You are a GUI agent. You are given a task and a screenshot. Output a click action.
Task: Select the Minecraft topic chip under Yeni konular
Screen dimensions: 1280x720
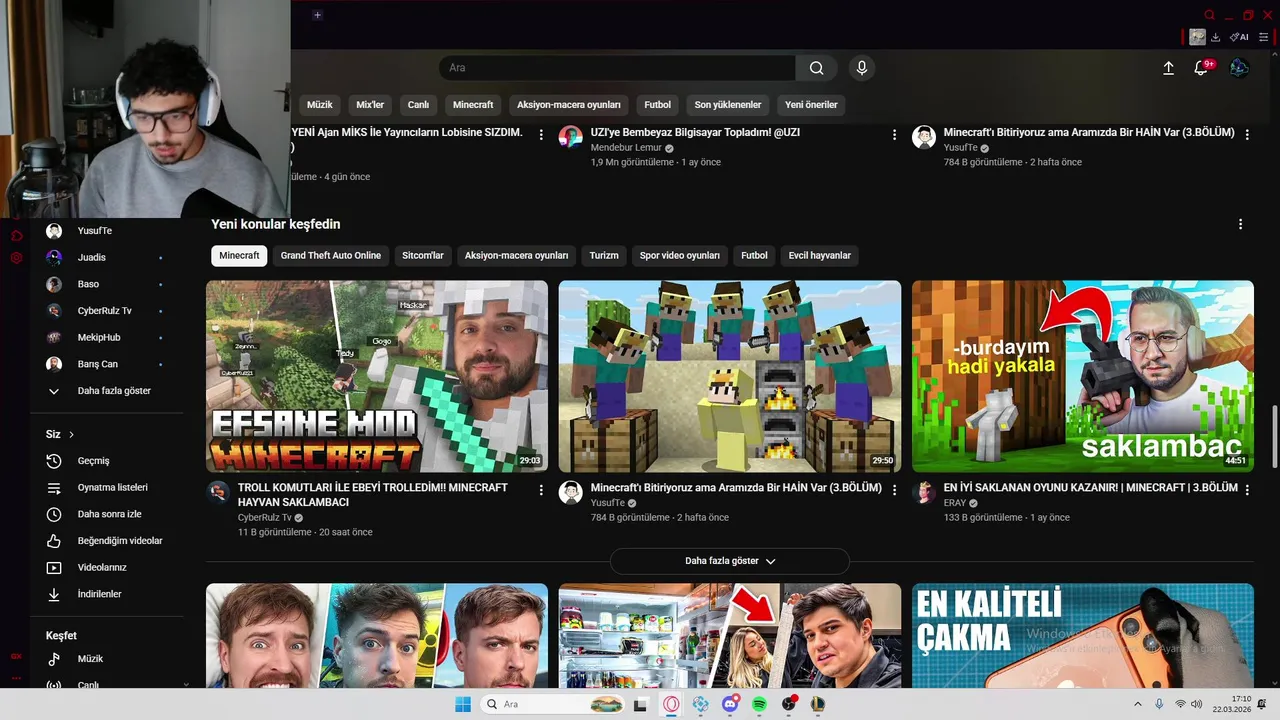[x=239, y=256]
